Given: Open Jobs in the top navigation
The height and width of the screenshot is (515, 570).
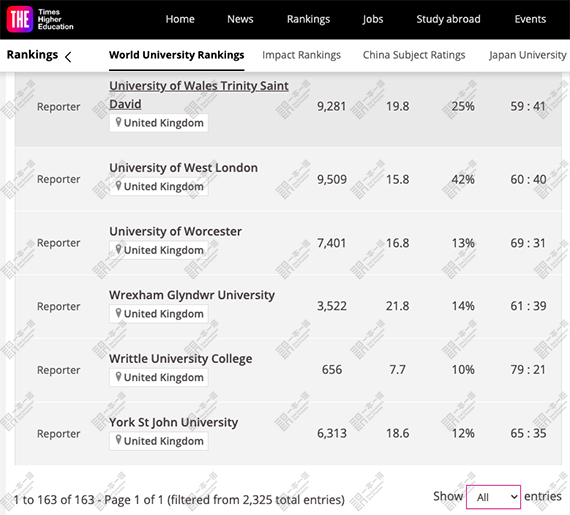Looking at the screenshot, I should 373,19.
